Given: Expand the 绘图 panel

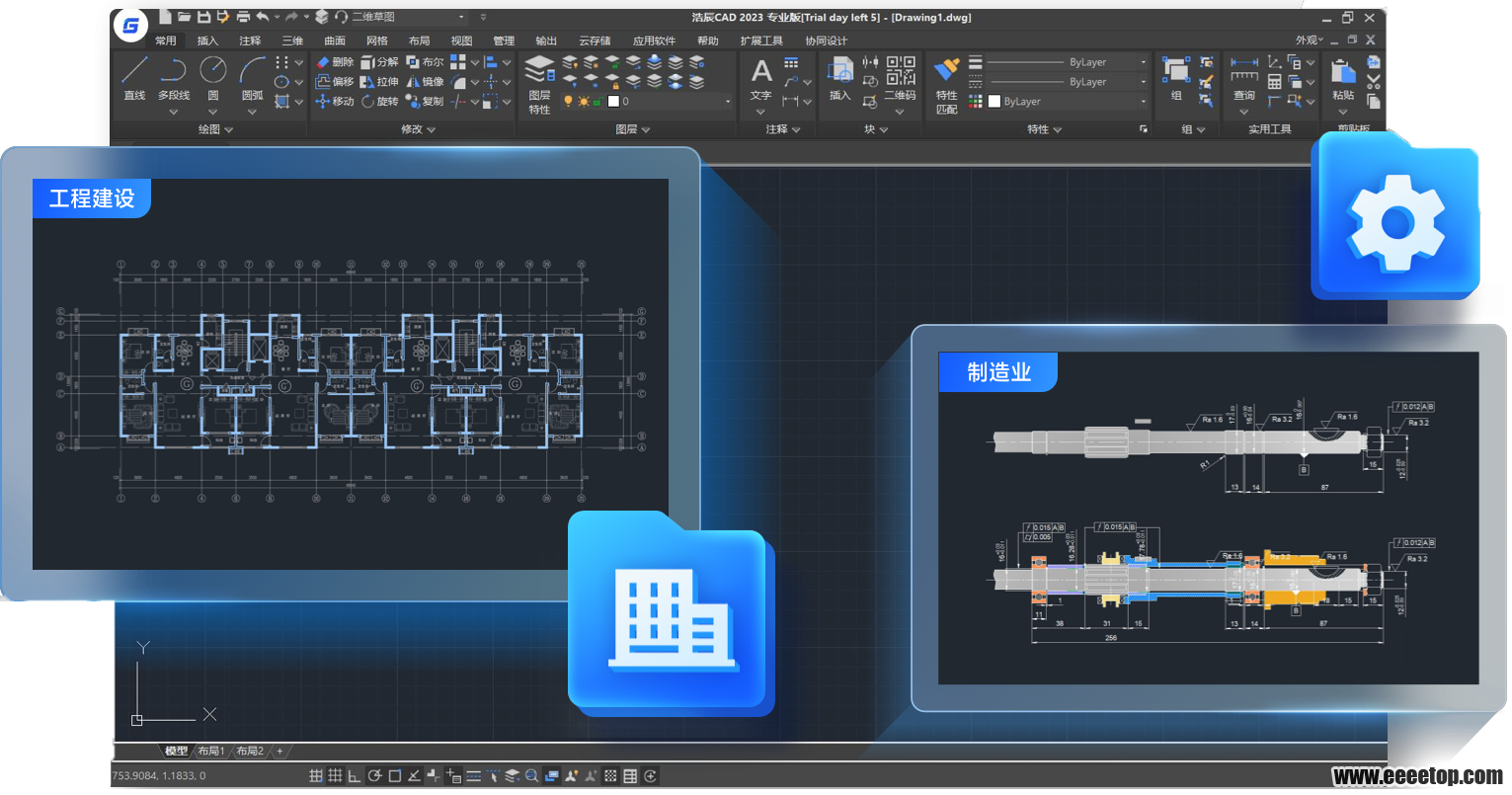Looking at the screenshot, I should (215, 129).
